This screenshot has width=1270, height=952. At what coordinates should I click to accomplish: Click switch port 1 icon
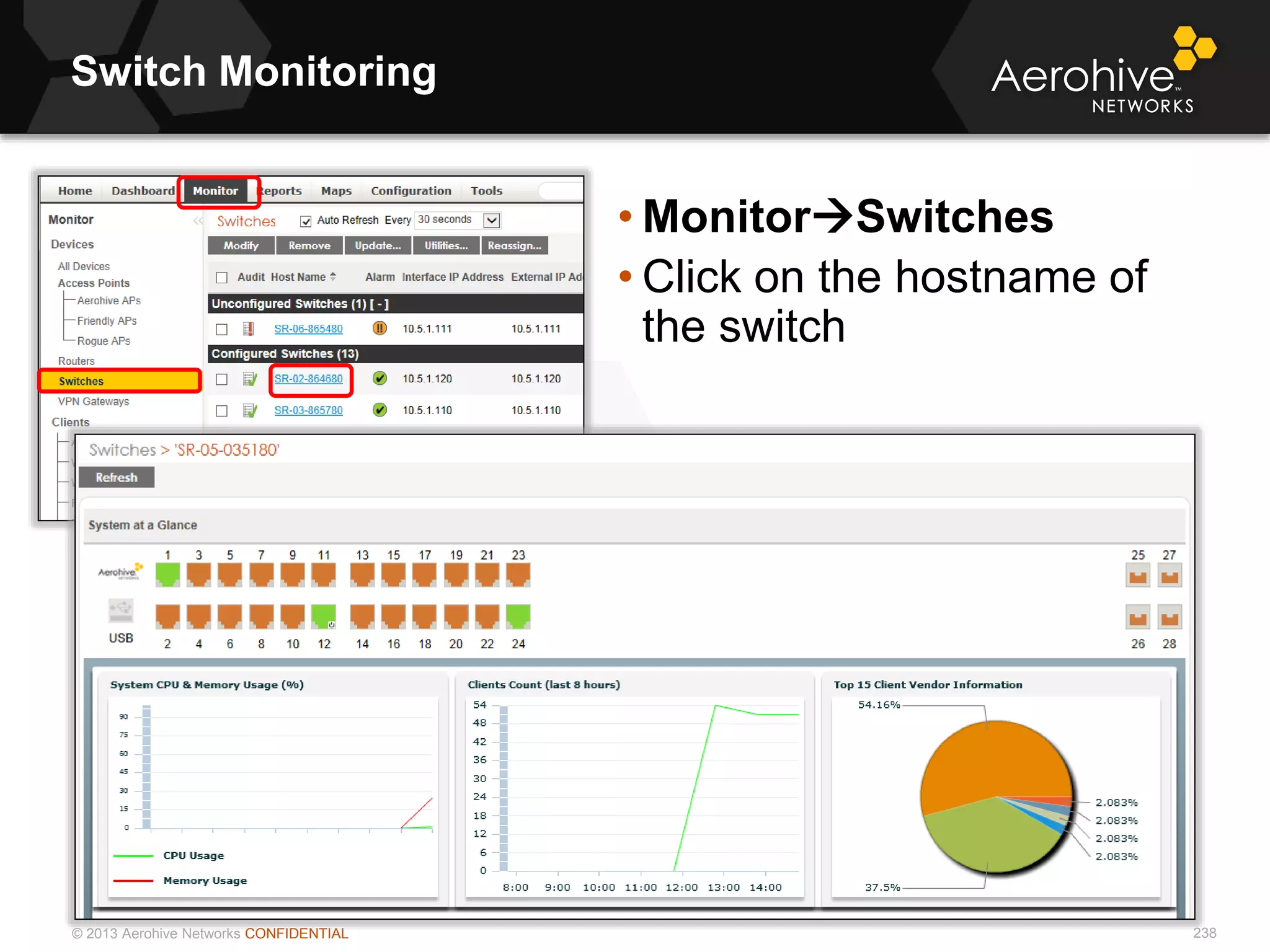[167, 575]
